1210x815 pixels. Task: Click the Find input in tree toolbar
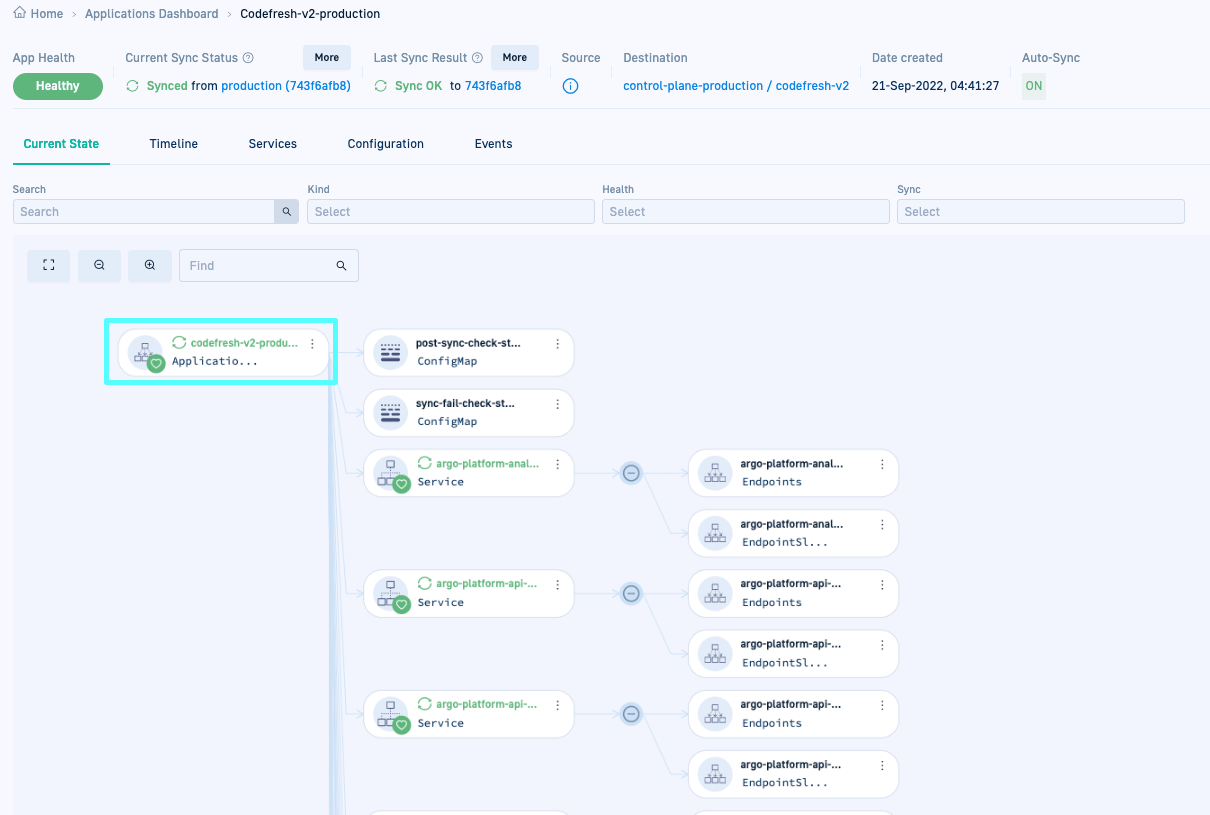coord(260,266)
